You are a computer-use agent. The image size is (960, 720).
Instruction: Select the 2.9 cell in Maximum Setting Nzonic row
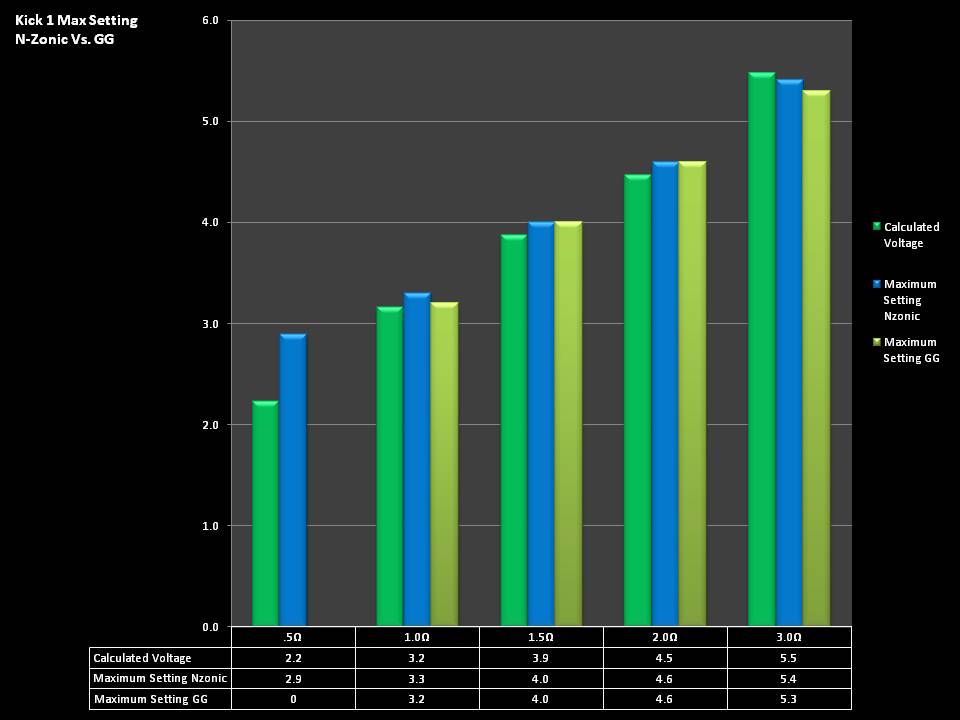point(293,679)
